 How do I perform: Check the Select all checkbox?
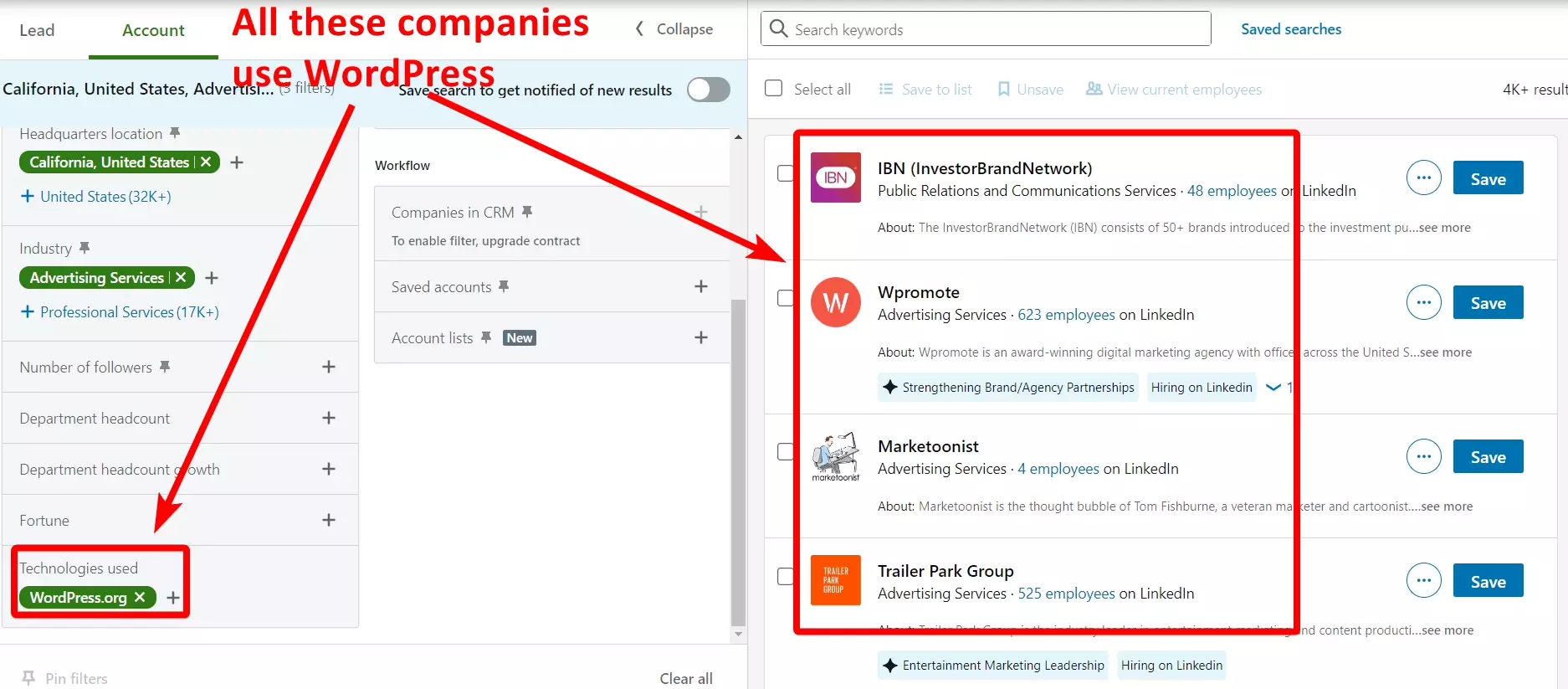click(x=774, y=89)
